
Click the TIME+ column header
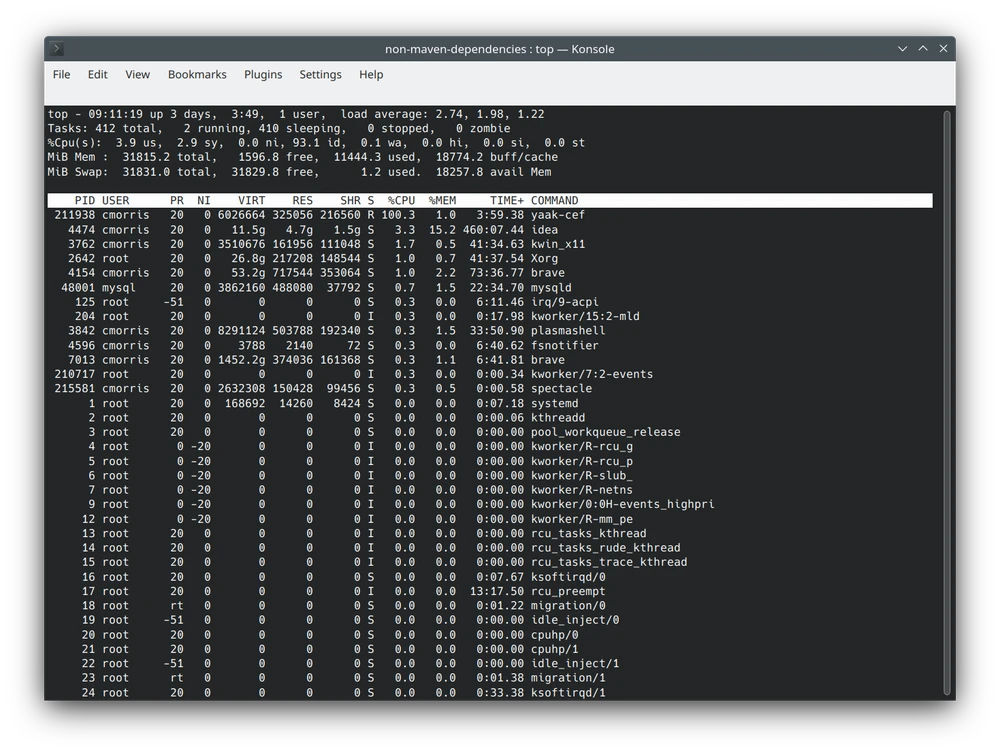(x=506, y=200)
